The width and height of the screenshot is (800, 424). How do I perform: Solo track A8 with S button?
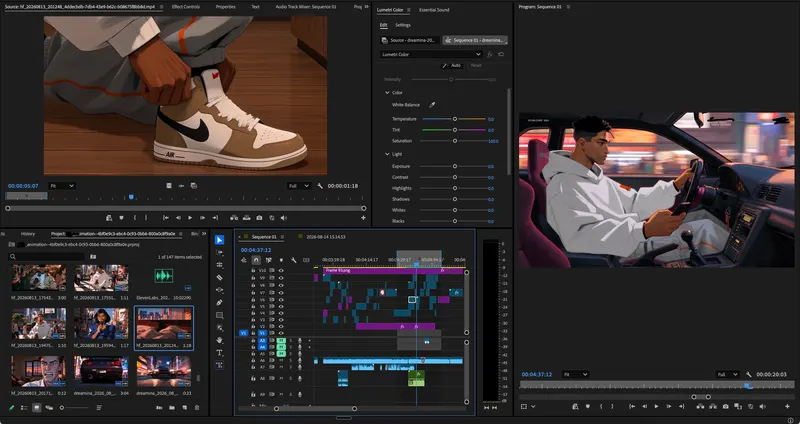[291, 379]
